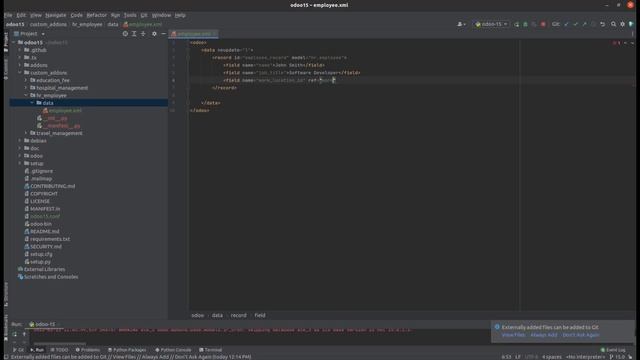The height and width of the screenshot is (360, 640).
Task: Click the JetBrains Toolbox/Space icon at toolbar end
Action: (x=631, y=24)
